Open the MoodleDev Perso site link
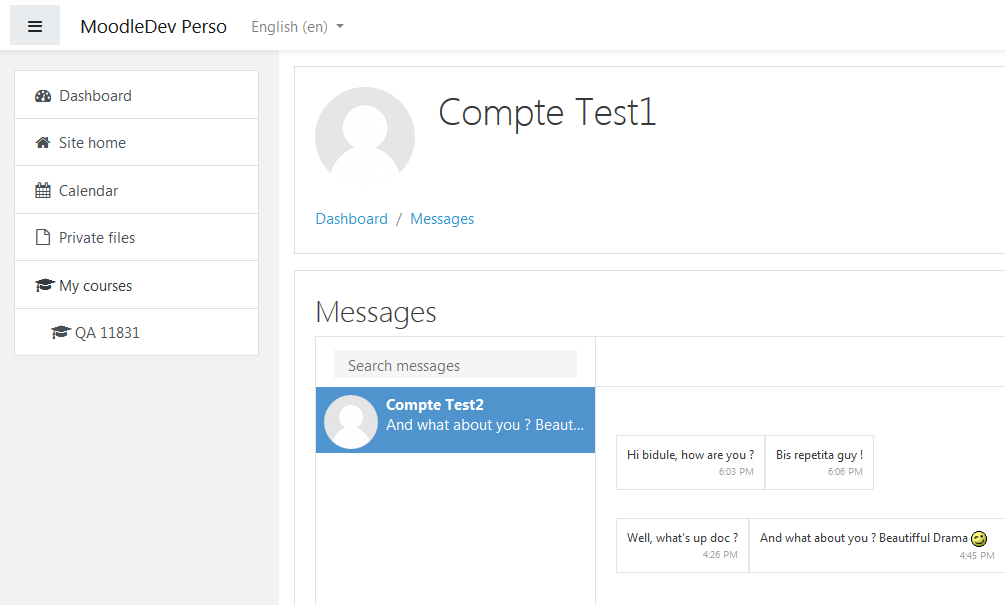The width and height of the screenshot is (1005, 605). point(153,27)
